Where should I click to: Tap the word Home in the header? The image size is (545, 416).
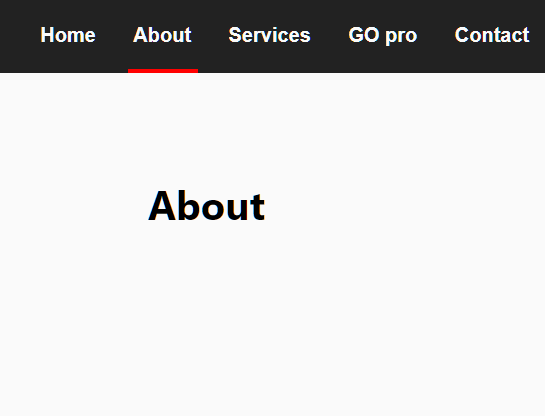coord(68,35)
